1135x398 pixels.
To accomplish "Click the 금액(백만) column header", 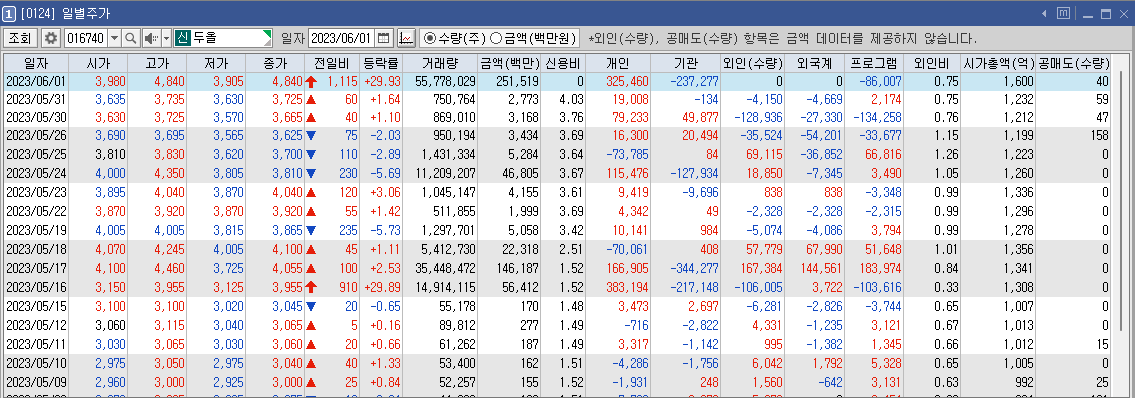I will (x=510, y=63).
